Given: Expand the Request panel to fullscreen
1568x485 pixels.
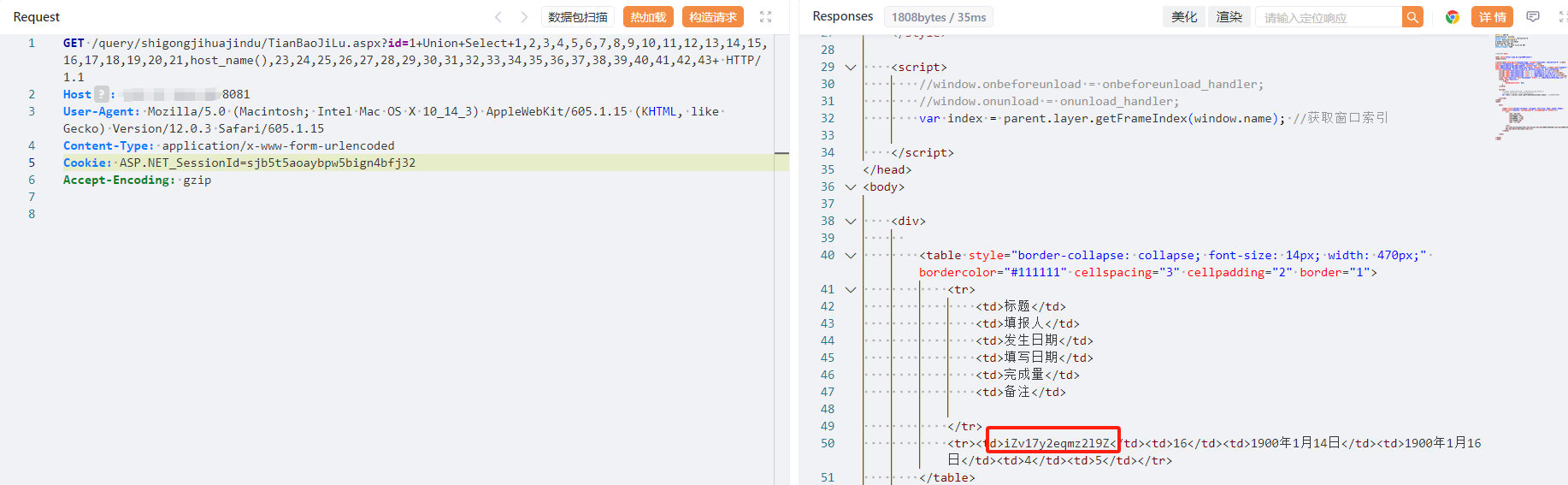Looking at the screenshot, I should pos(766,17).
